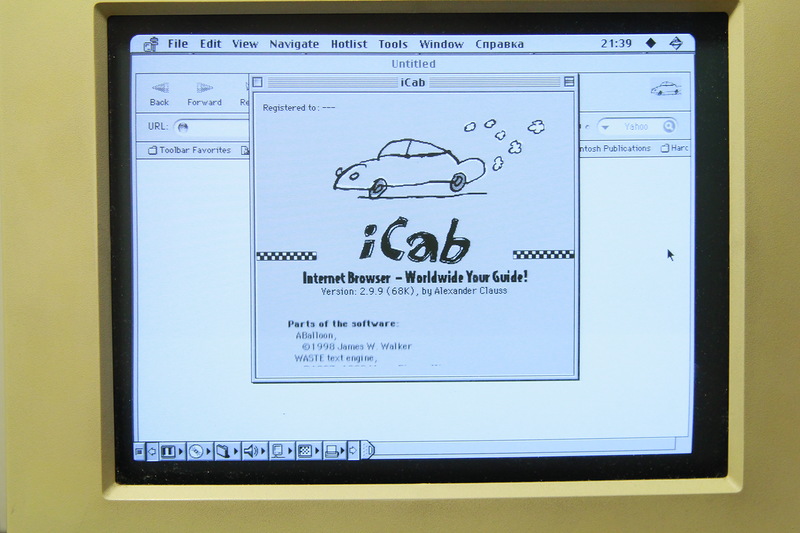The width and height of the screenshot is (800, 533).
Task: Open the Справка help menu
Action: pyautogui.click(x=499, y=44)
